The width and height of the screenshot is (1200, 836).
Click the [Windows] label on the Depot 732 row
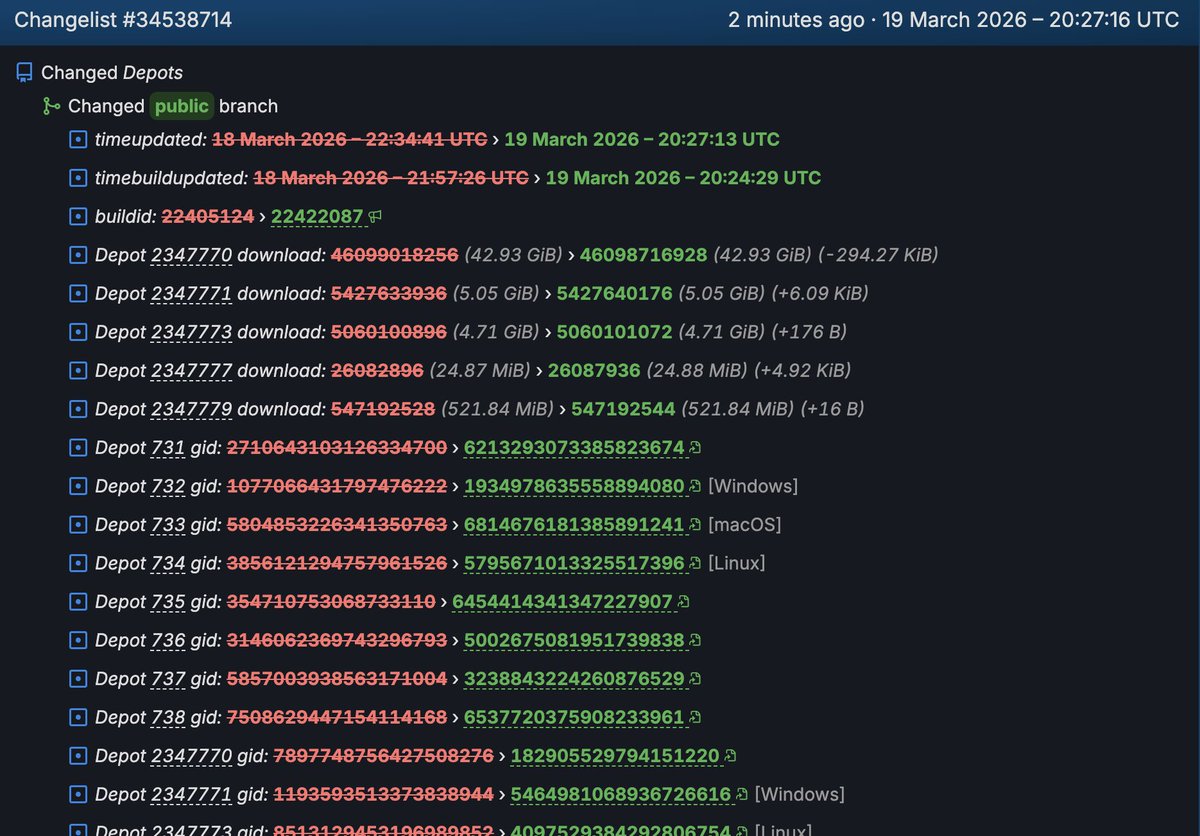point(752,486)
